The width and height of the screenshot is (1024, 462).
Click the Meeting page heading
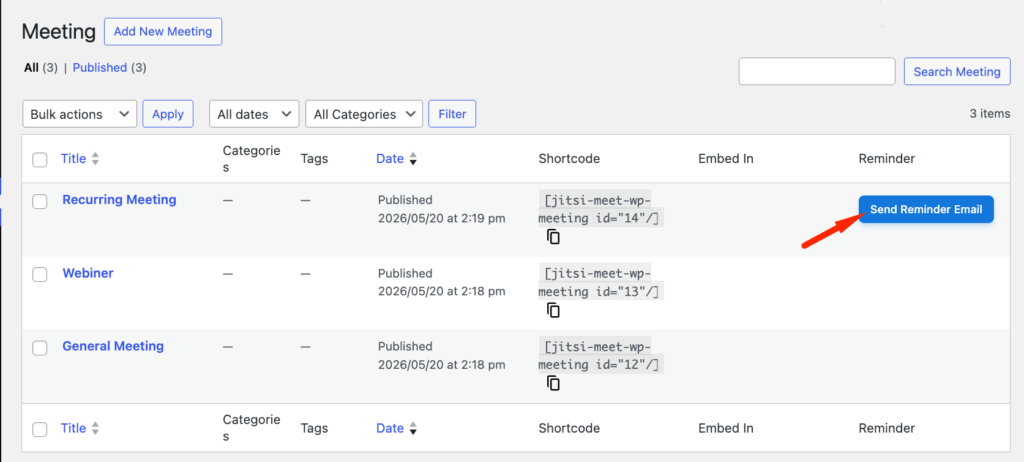pos(59,31)
